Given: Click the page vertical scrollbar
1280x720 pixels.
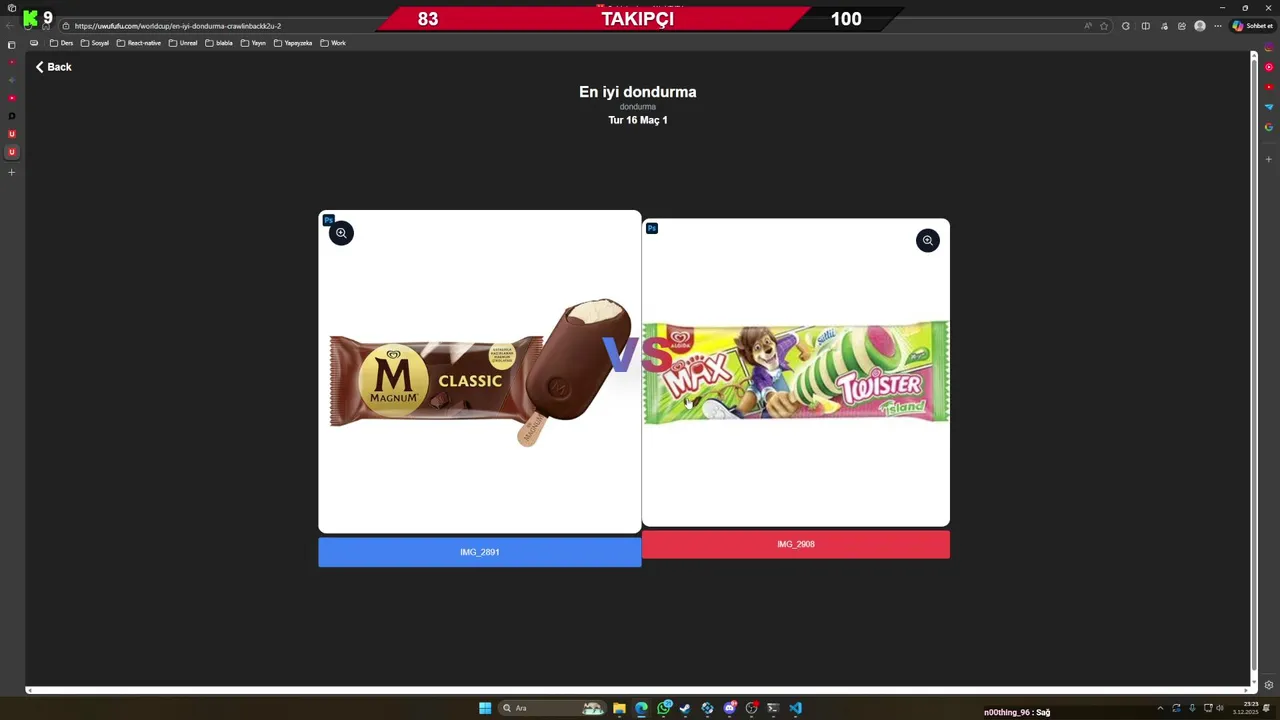Looking at the screenshot, I should click(x=1254, y=368).
